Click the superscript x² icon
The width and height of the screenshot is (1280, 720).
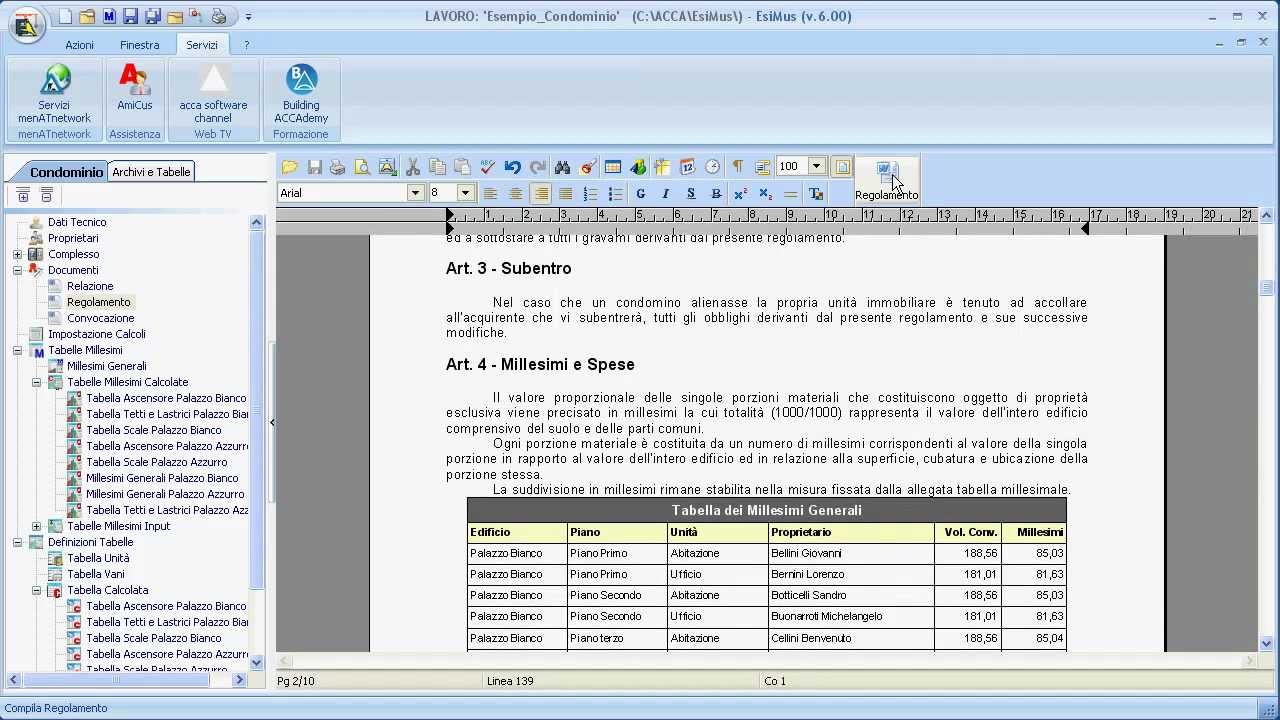[x=740, y=193]
